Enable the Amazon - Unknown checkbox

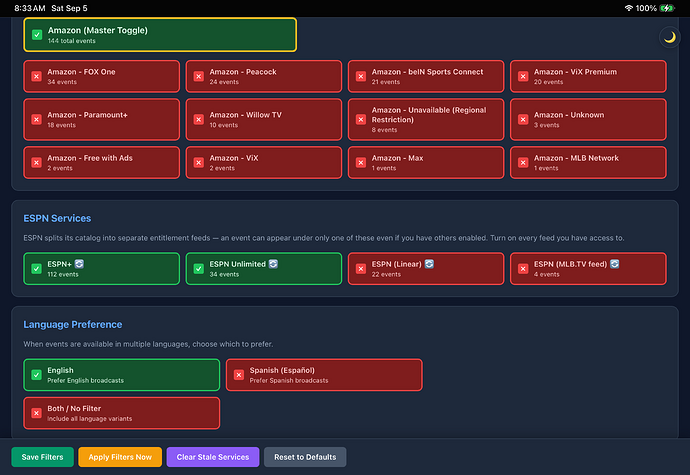(523, 119)
